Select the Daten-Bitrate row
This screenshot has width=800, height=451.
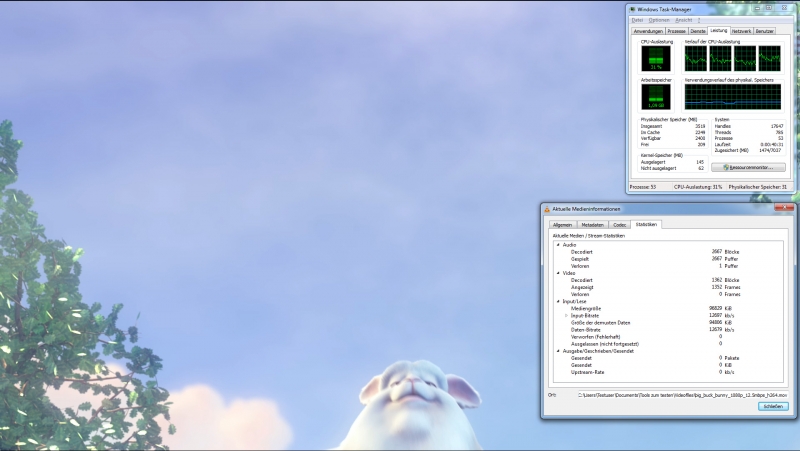tap(668, 330)
